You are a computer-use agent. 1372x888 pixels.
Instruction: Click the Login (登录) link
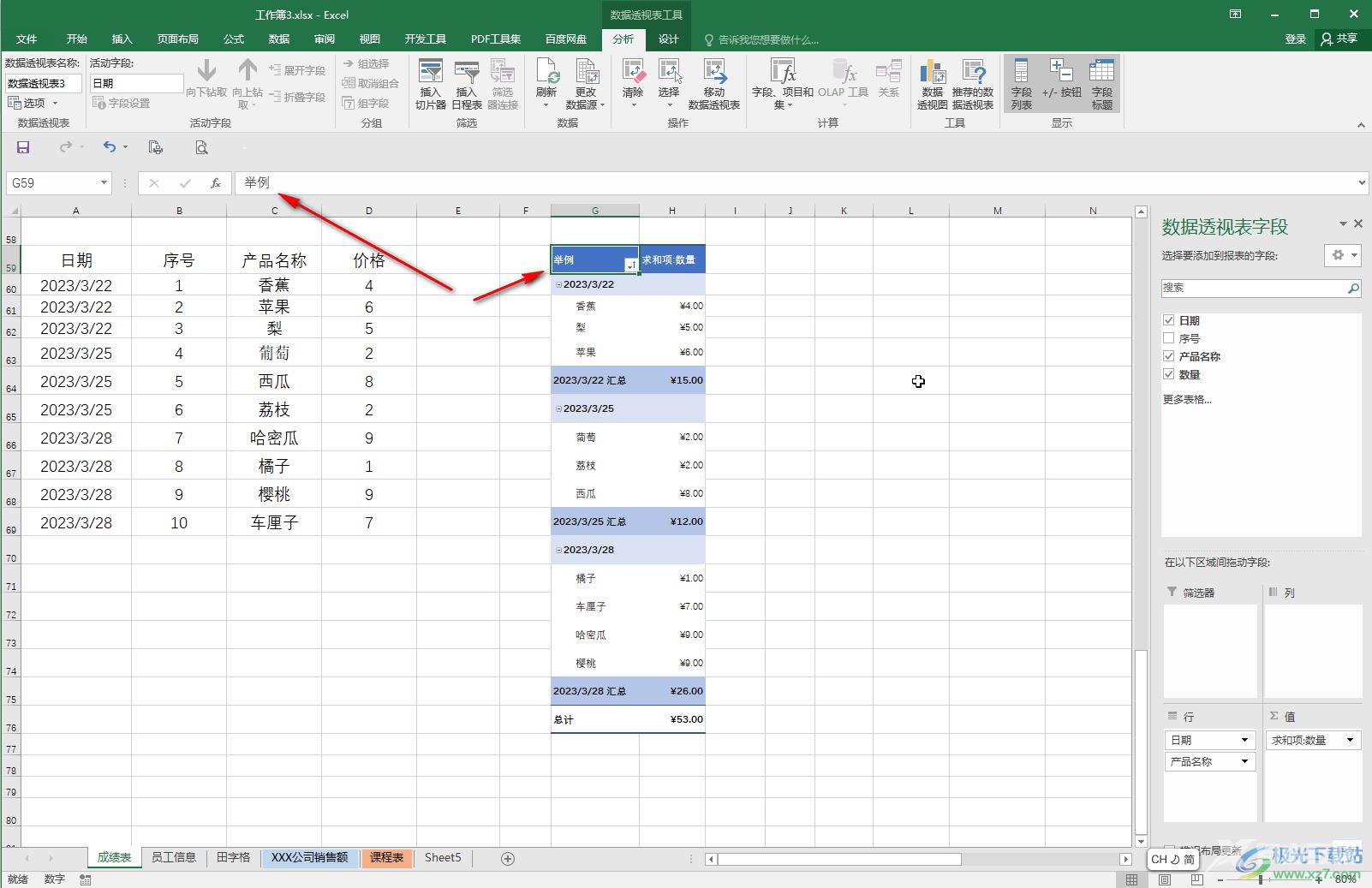(x=1295, y=39)
